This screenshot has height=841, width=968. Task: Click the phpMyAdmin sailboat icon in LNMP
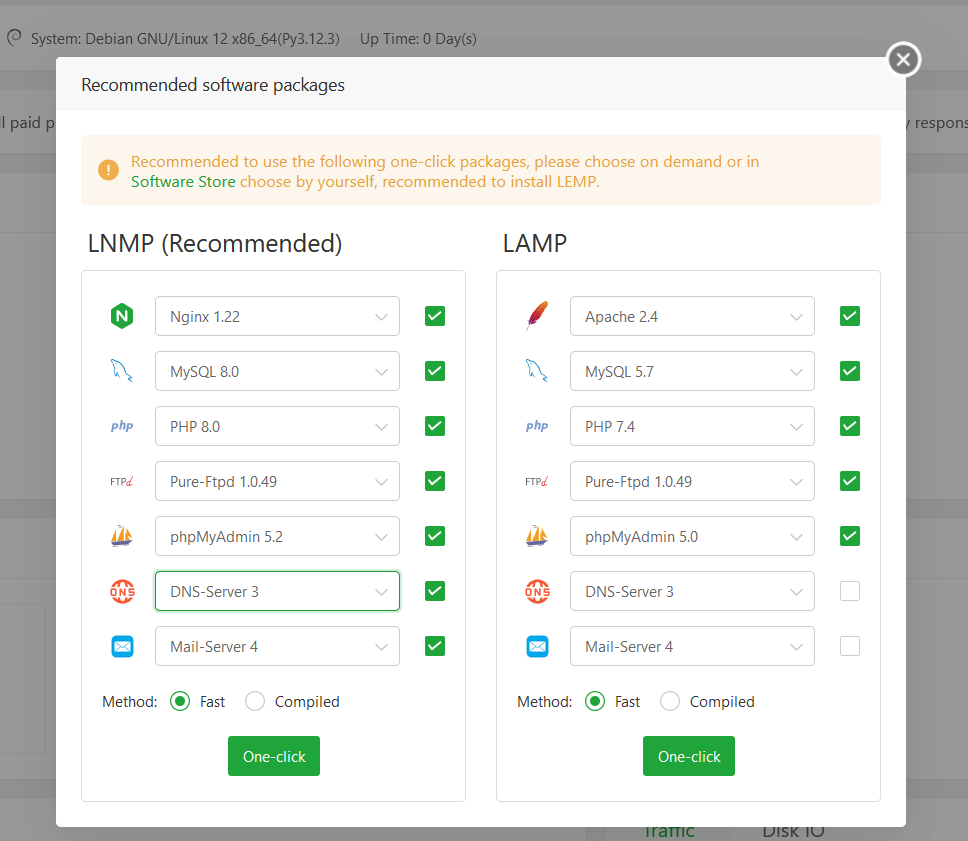click(x=122, y=536)
